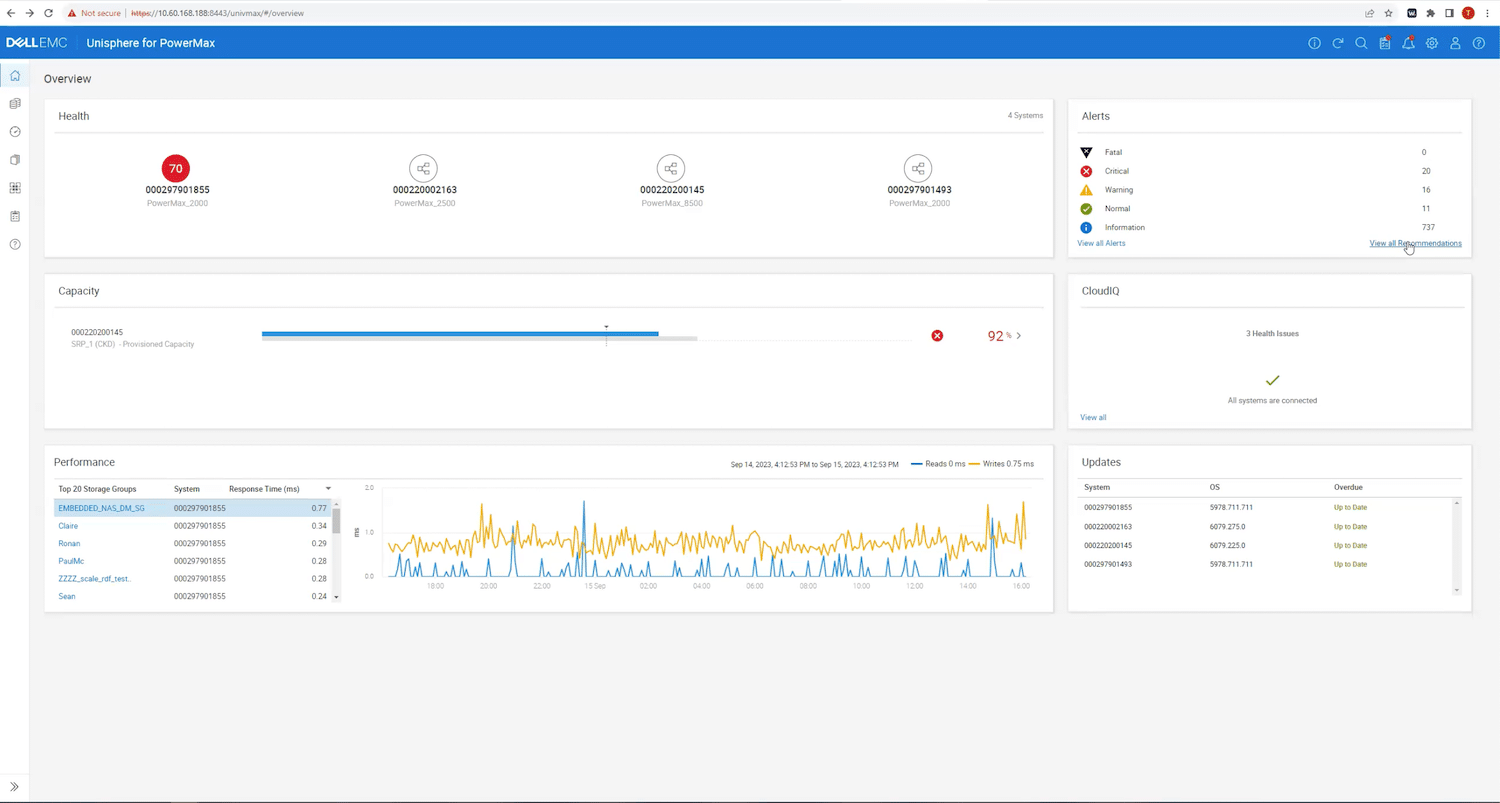Click the Reads 0 ms legend entry
1500x803 pixels.
pos(938,464)
